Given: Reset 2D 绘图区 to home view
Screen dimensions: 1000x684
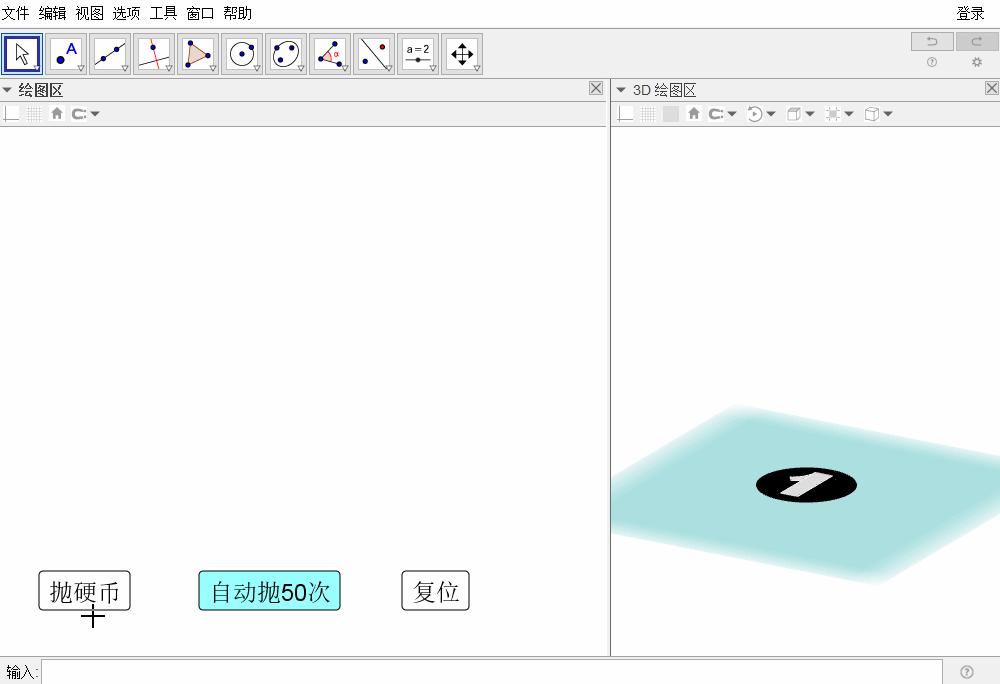Looking at the screenshot, I should [57, 113].
